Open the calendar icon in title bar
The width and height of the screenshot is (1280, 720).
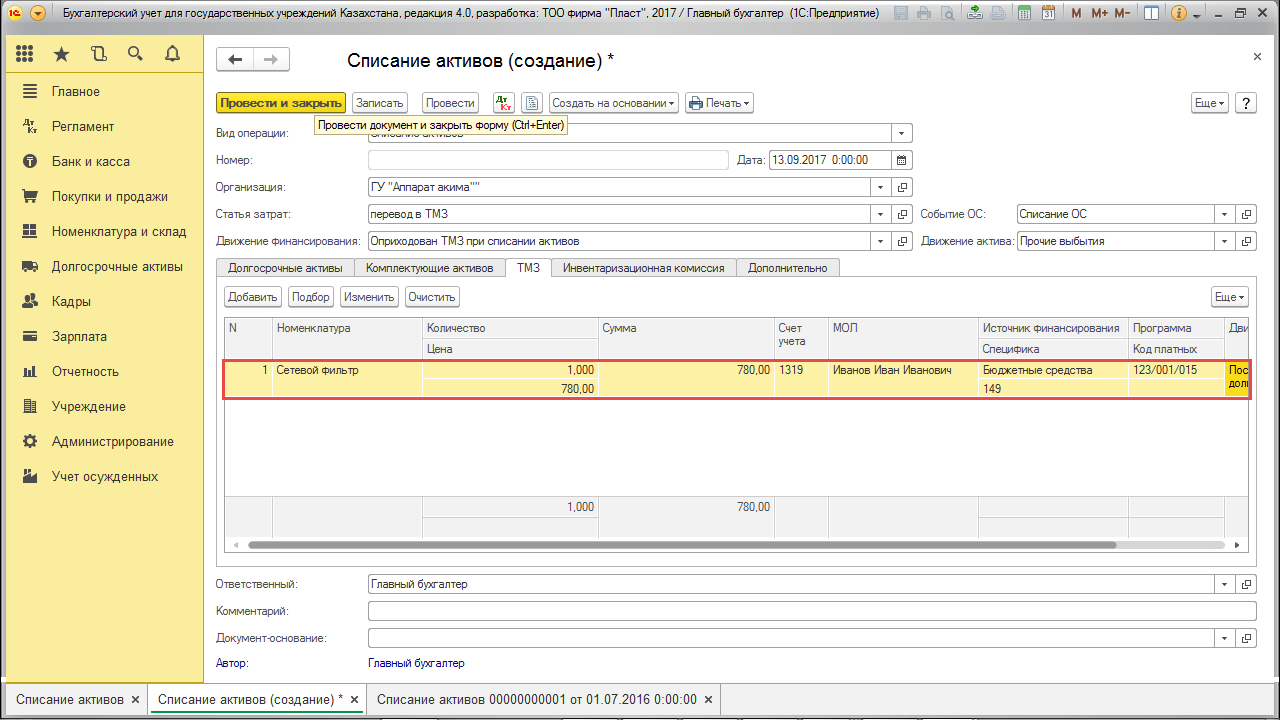point(1047,14)
